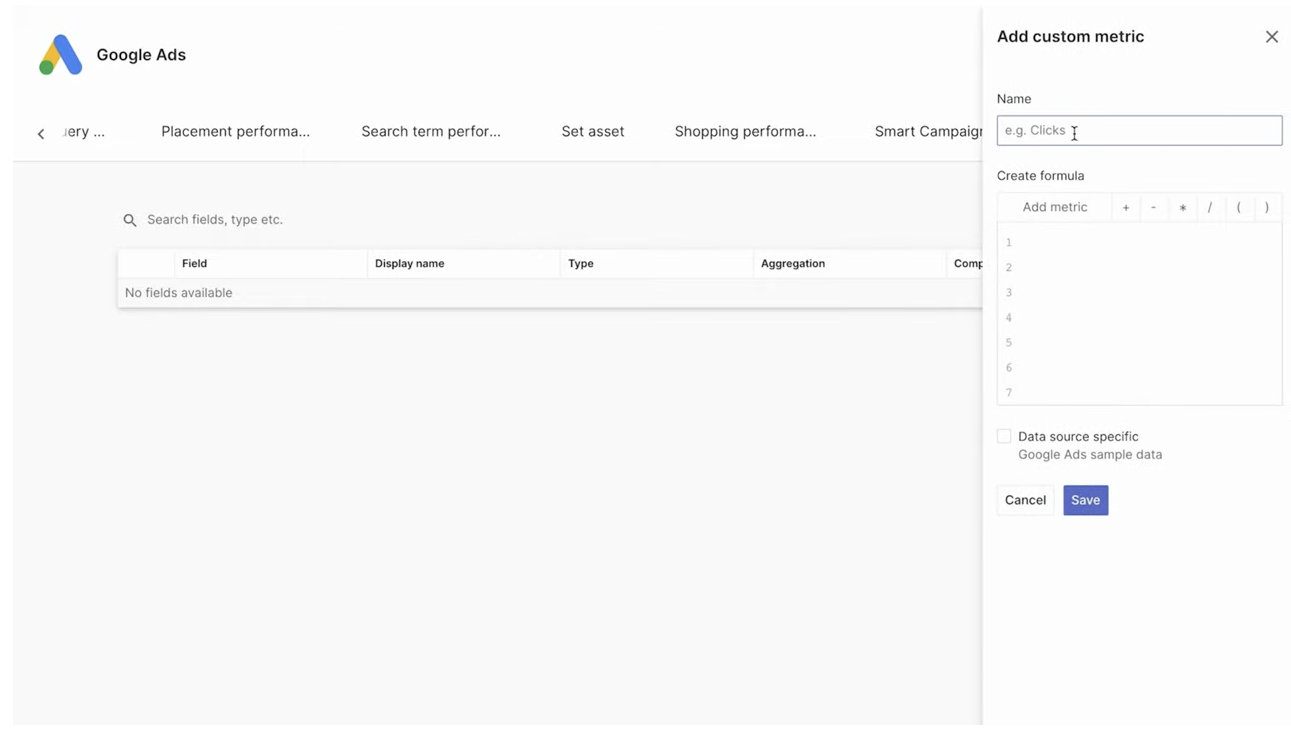This screenshot has width=1291, height=739.
Task: Click the Cancel button
Action: [x=1024, y=499]
